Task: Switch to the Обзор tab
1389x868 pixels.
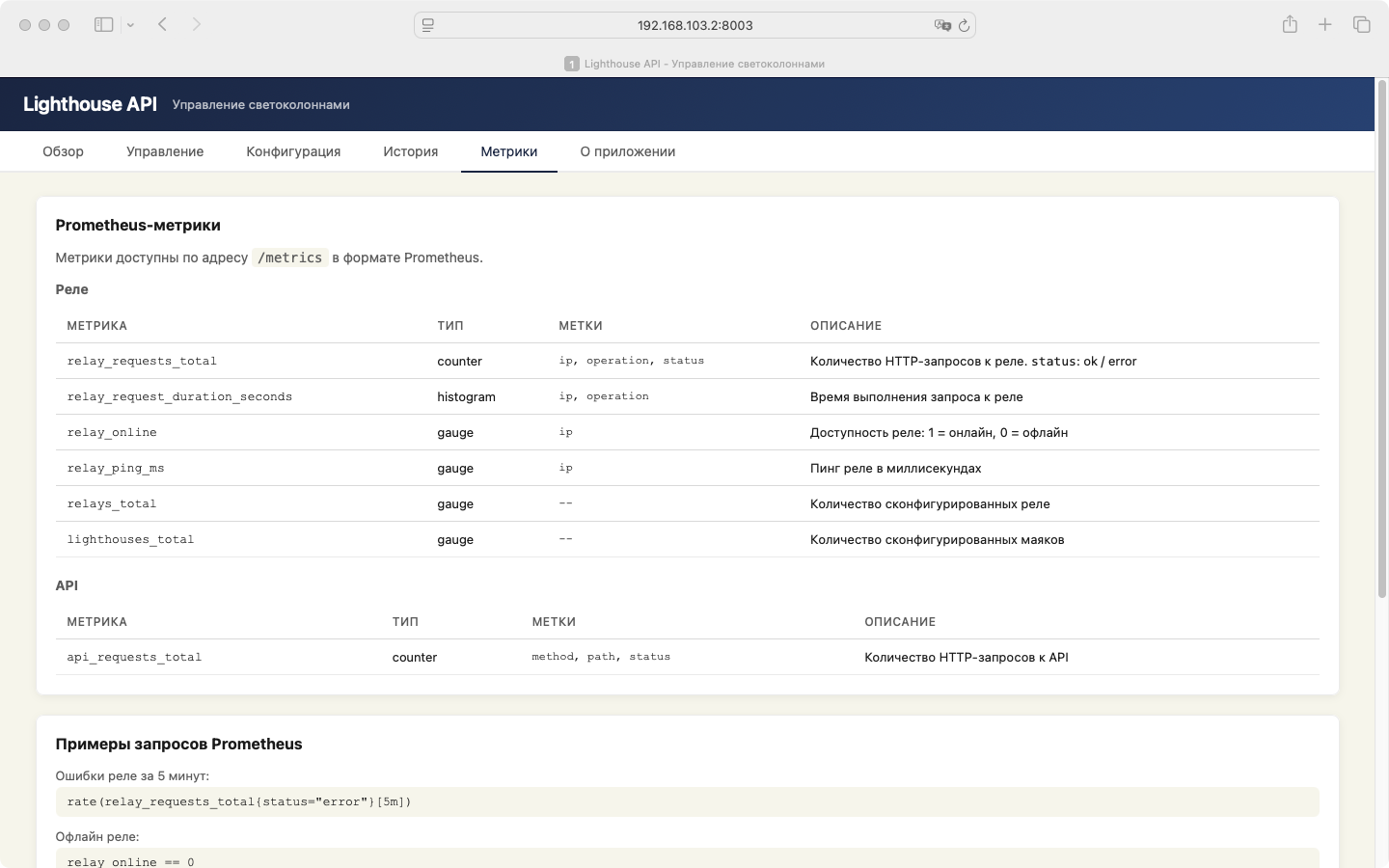Action: pyautogui.click(x=63, y=151)
